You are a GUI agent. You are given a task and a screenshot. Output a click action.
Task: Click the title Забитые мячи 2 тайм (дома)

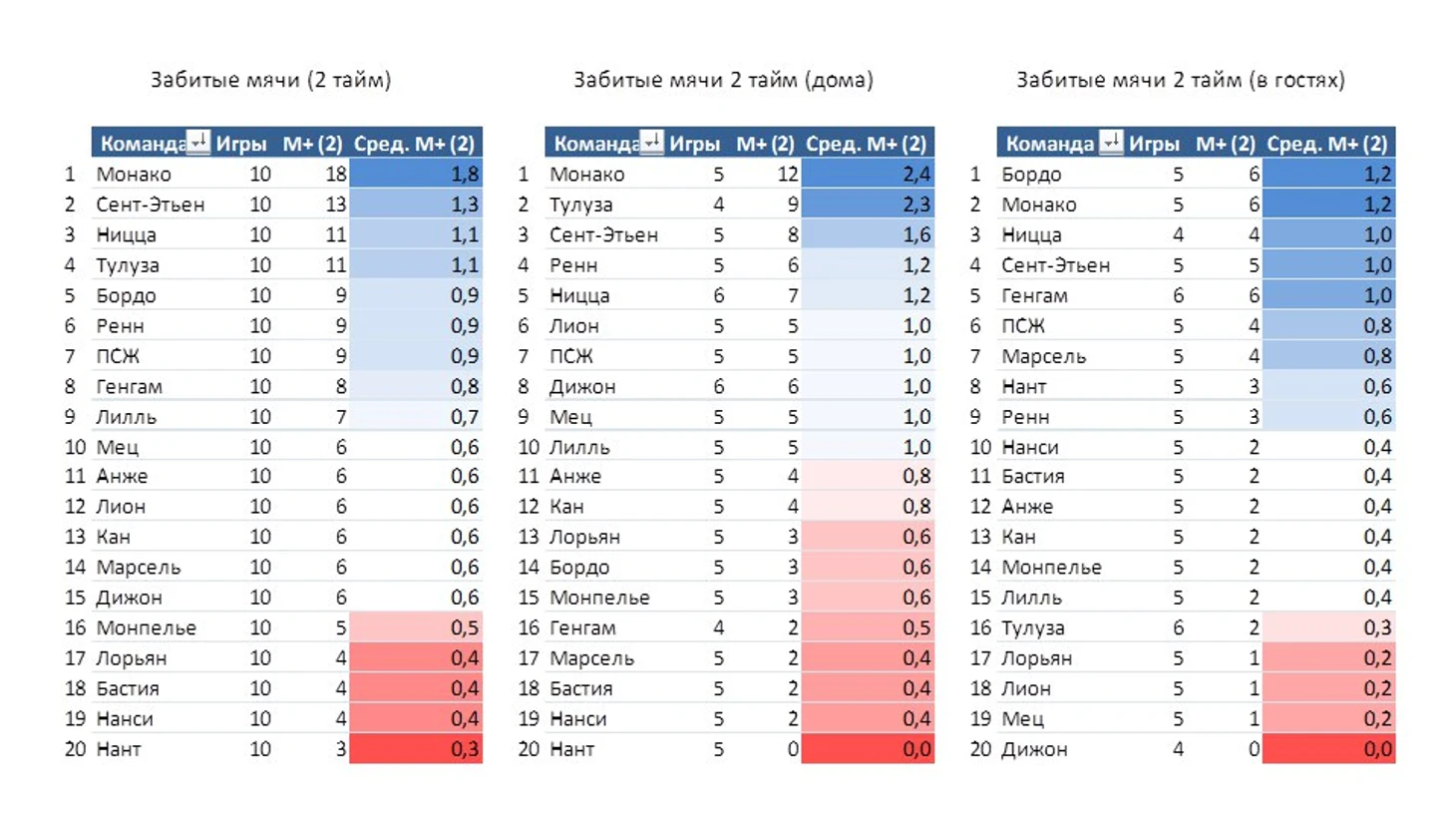723,80
